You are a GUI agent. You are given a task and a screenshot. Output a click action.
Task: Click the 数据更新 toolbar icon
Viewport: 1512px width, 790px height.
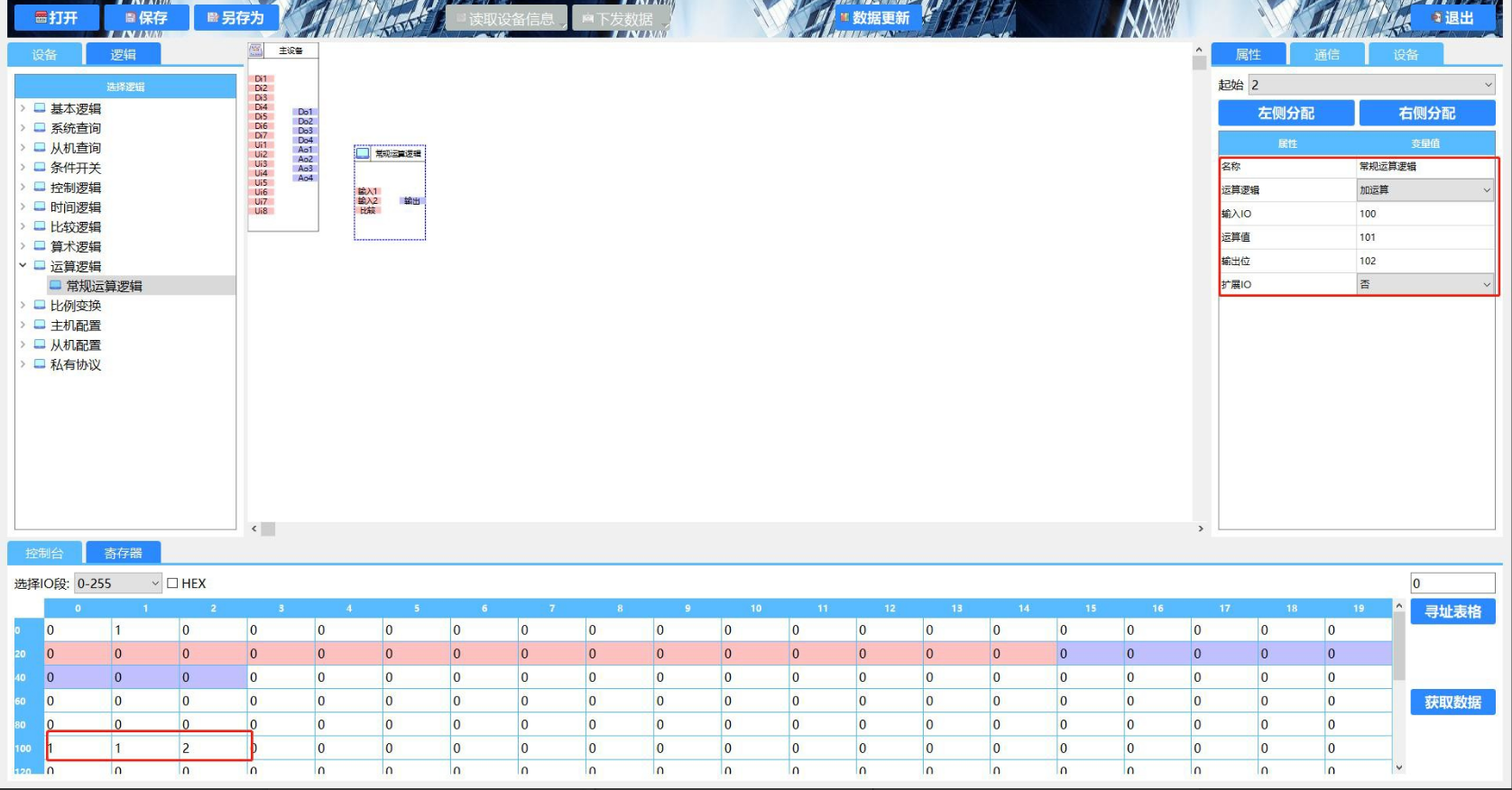(x=844, y=18)
